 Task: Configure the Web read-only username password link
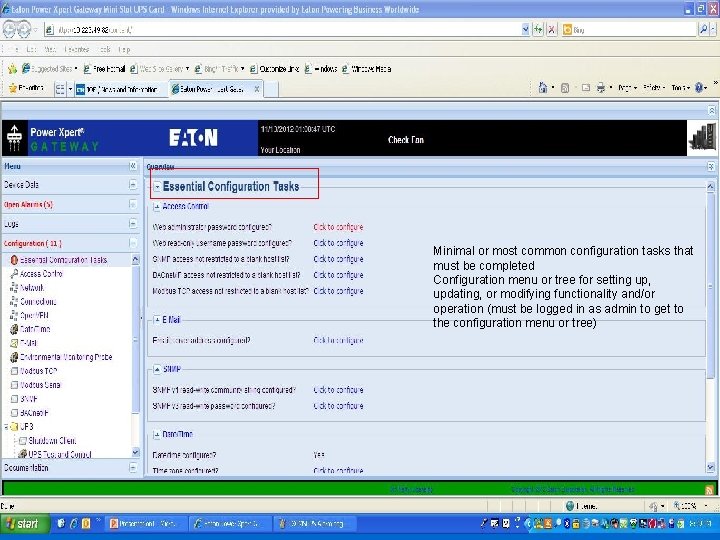click(x=338, y=243)
